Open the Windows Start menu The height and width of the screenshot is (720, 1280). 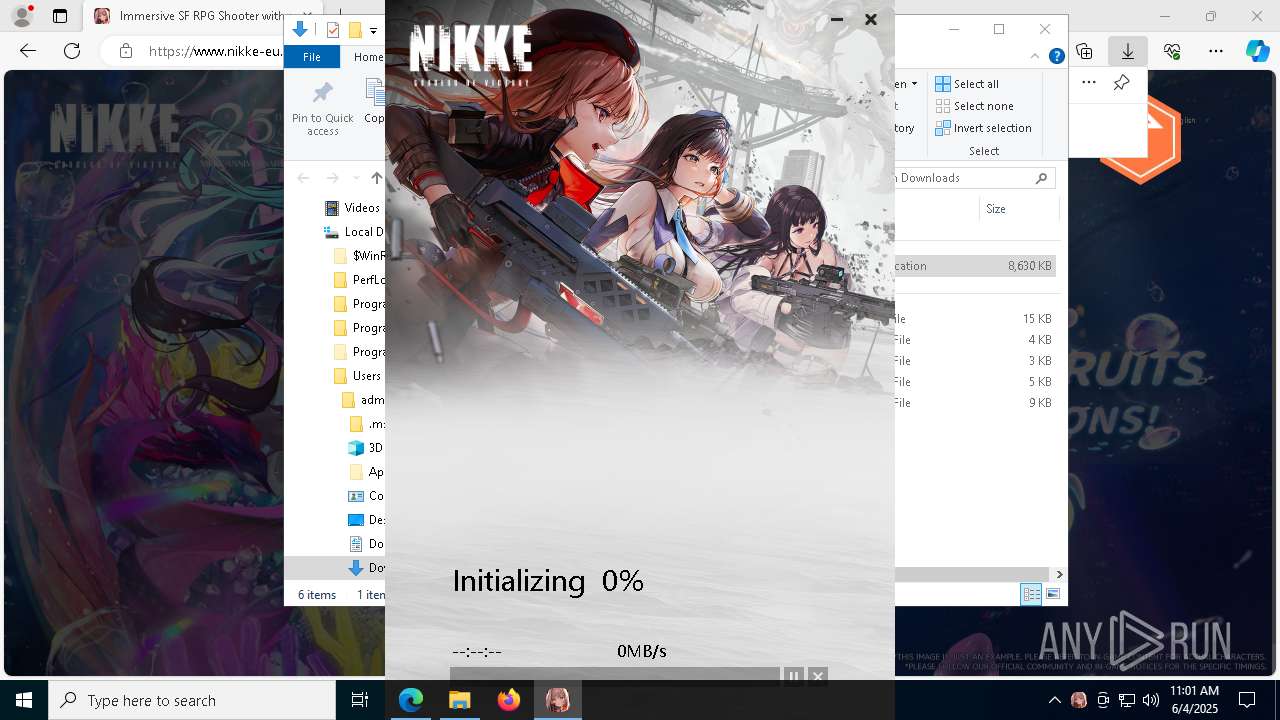tap(24, 700)
